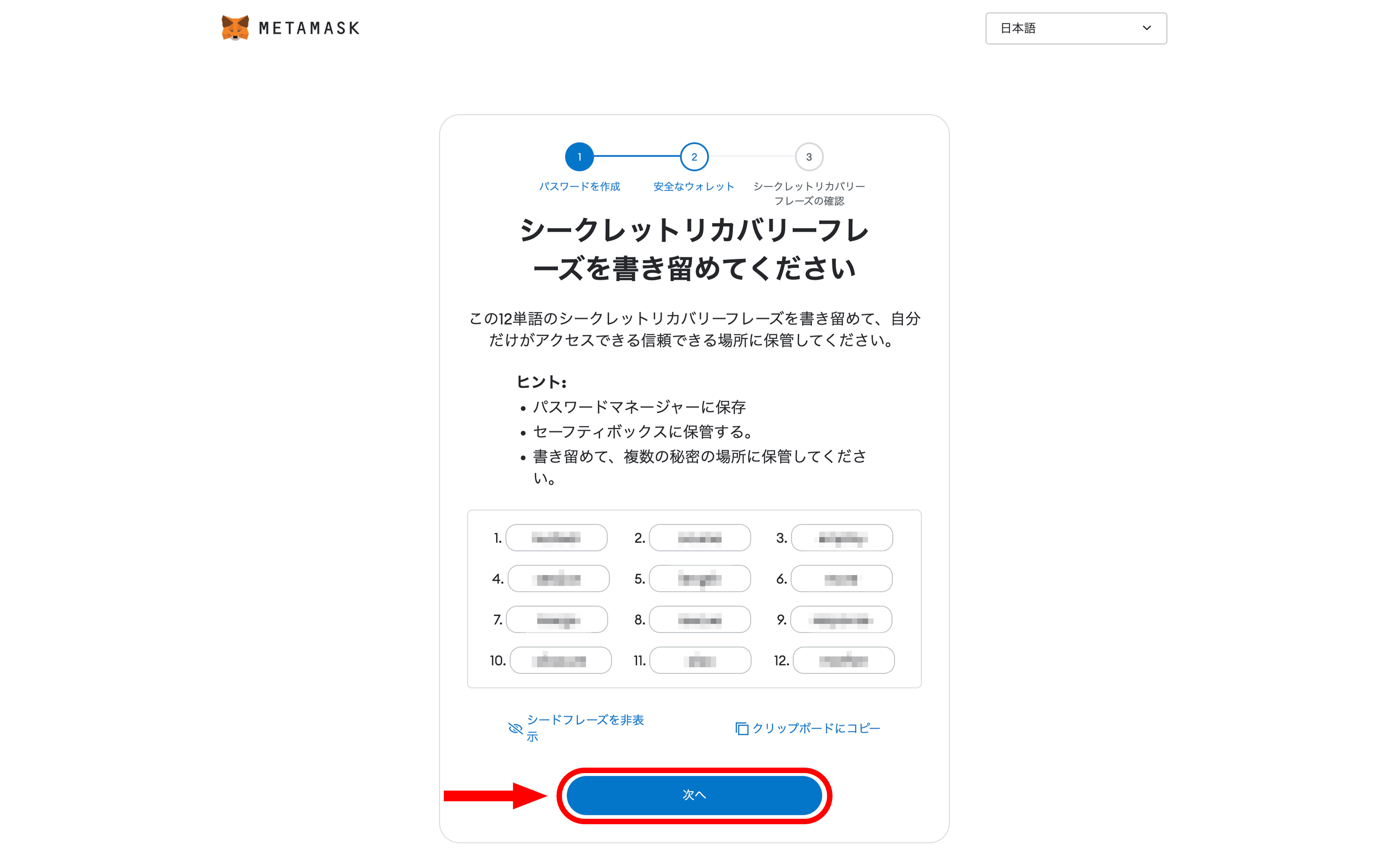Click seed phrase word box number 1
1389x868 pixels.
tap(556, 538)
